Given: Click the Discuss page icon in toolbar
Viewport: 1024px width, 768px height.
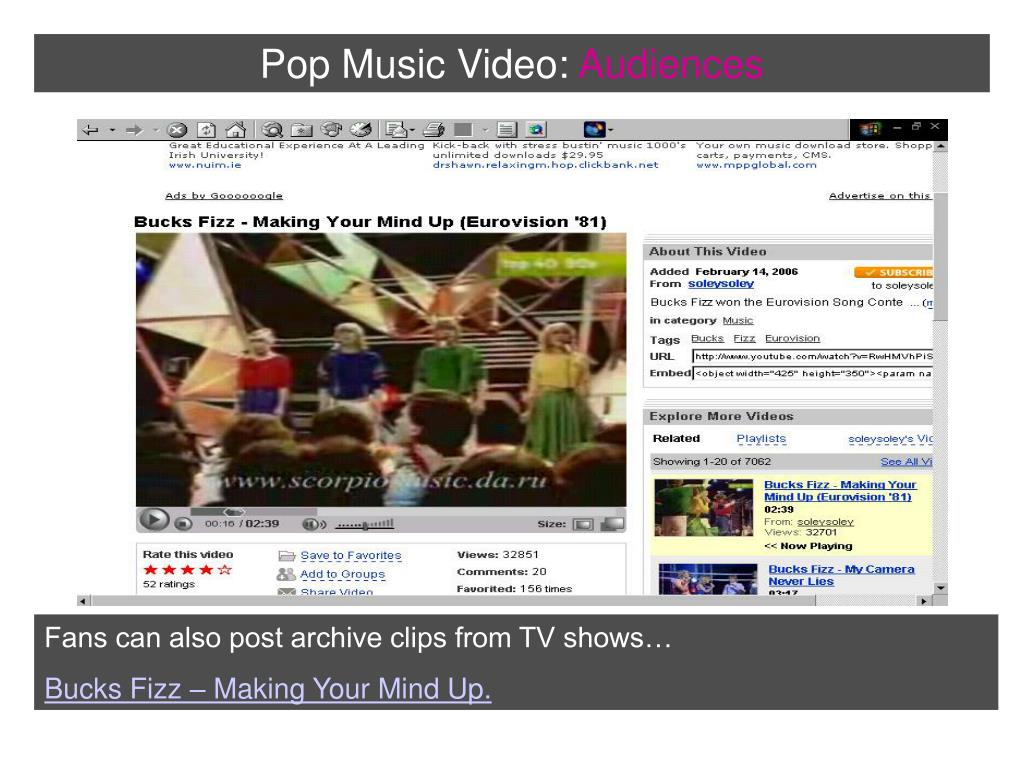Looking at the screenshot, I should 507,130.
